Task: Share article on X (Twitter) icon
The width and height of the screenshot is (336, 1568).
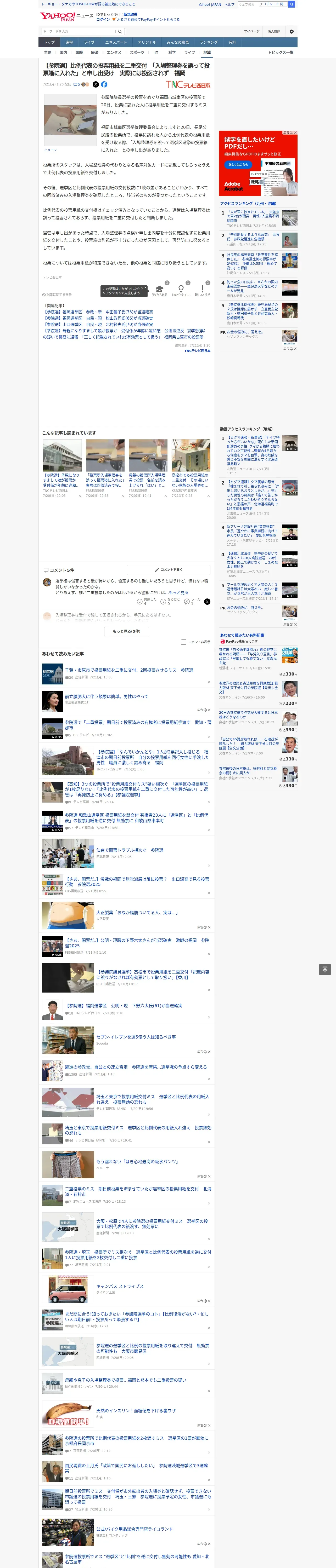Action: (x=95, y=85)
